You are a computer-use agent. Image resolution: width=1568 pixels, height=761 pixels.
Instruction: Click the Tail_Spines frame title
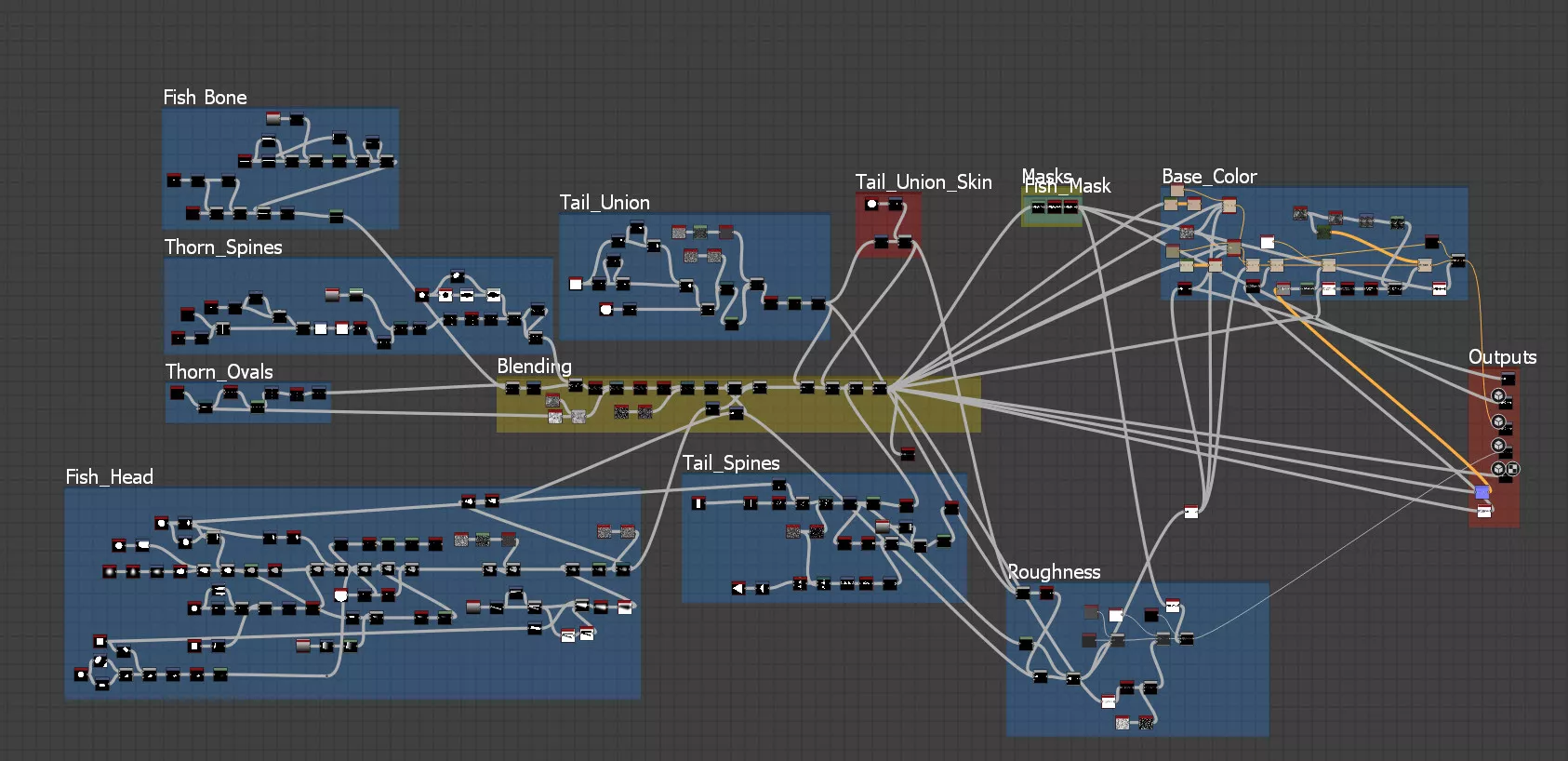731,463
